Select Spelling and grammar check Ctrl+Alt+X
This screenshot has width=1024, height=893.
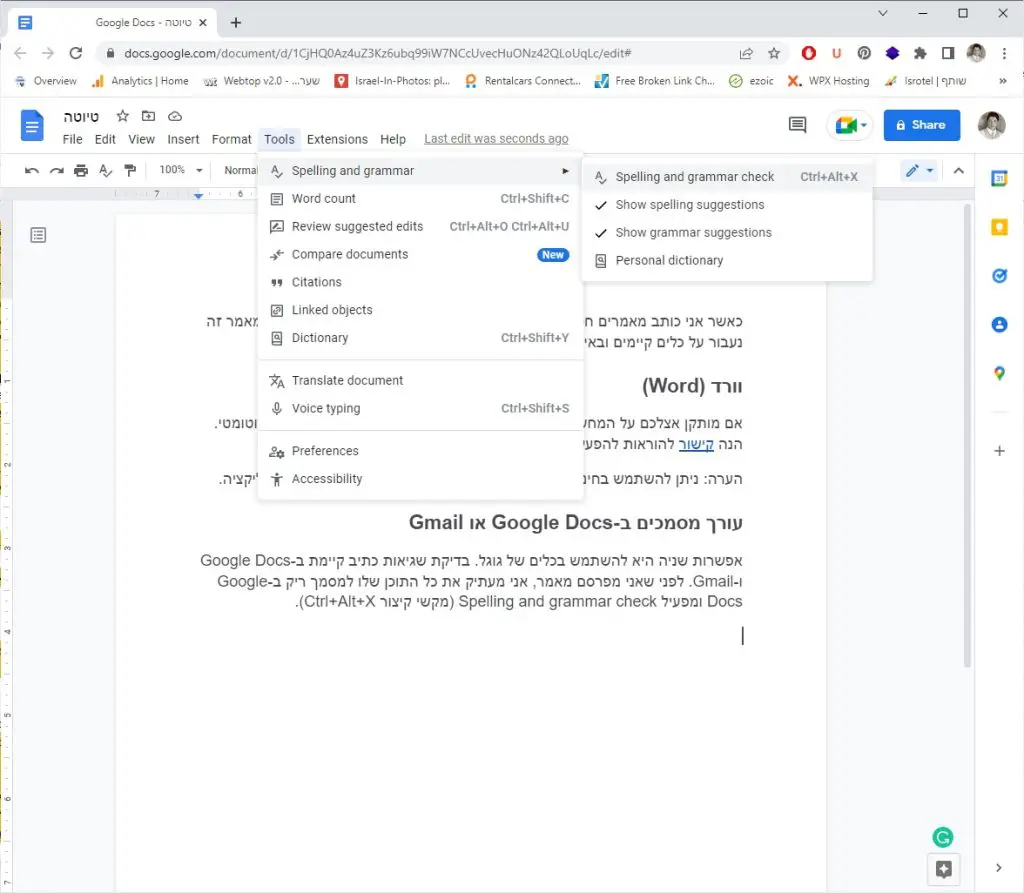click(x=727, y=176)
